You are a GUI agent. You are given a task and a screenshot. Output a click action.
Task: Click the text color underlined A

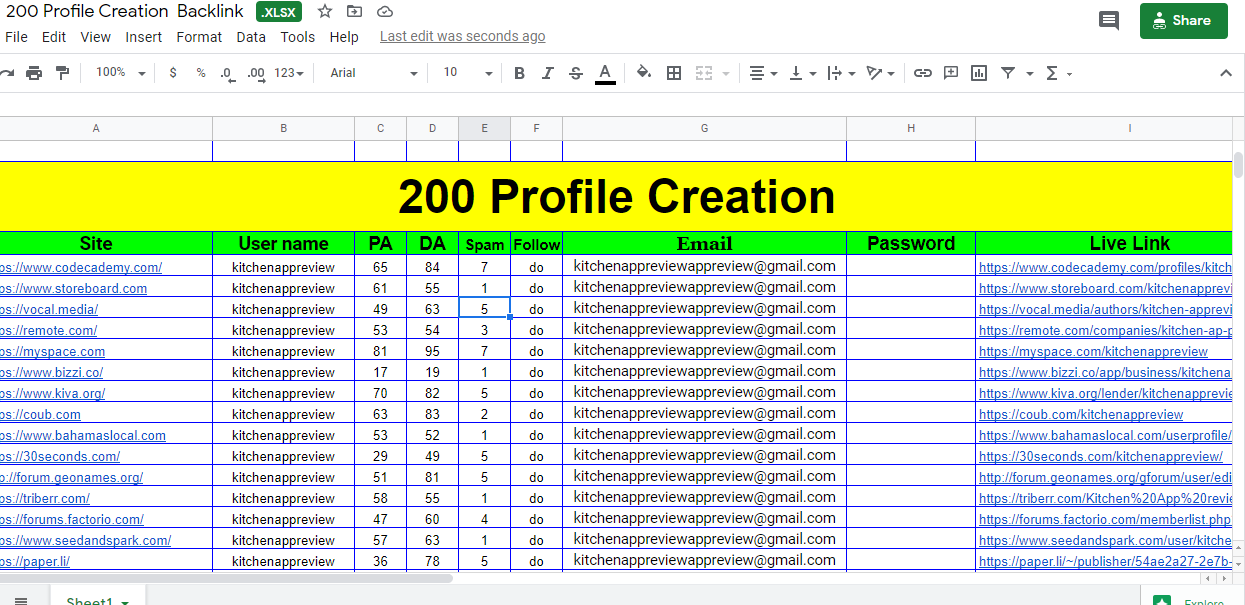[x=604, y=73]
